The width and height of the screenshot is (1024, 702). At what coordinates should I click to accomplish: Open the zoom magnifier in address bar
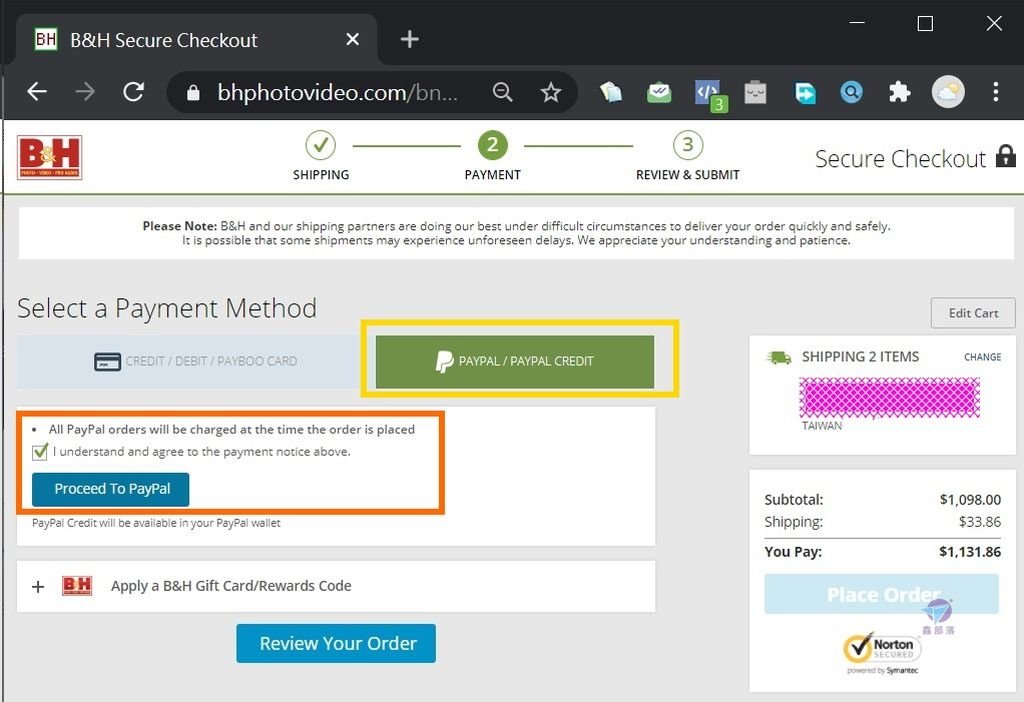coord(502,92)
